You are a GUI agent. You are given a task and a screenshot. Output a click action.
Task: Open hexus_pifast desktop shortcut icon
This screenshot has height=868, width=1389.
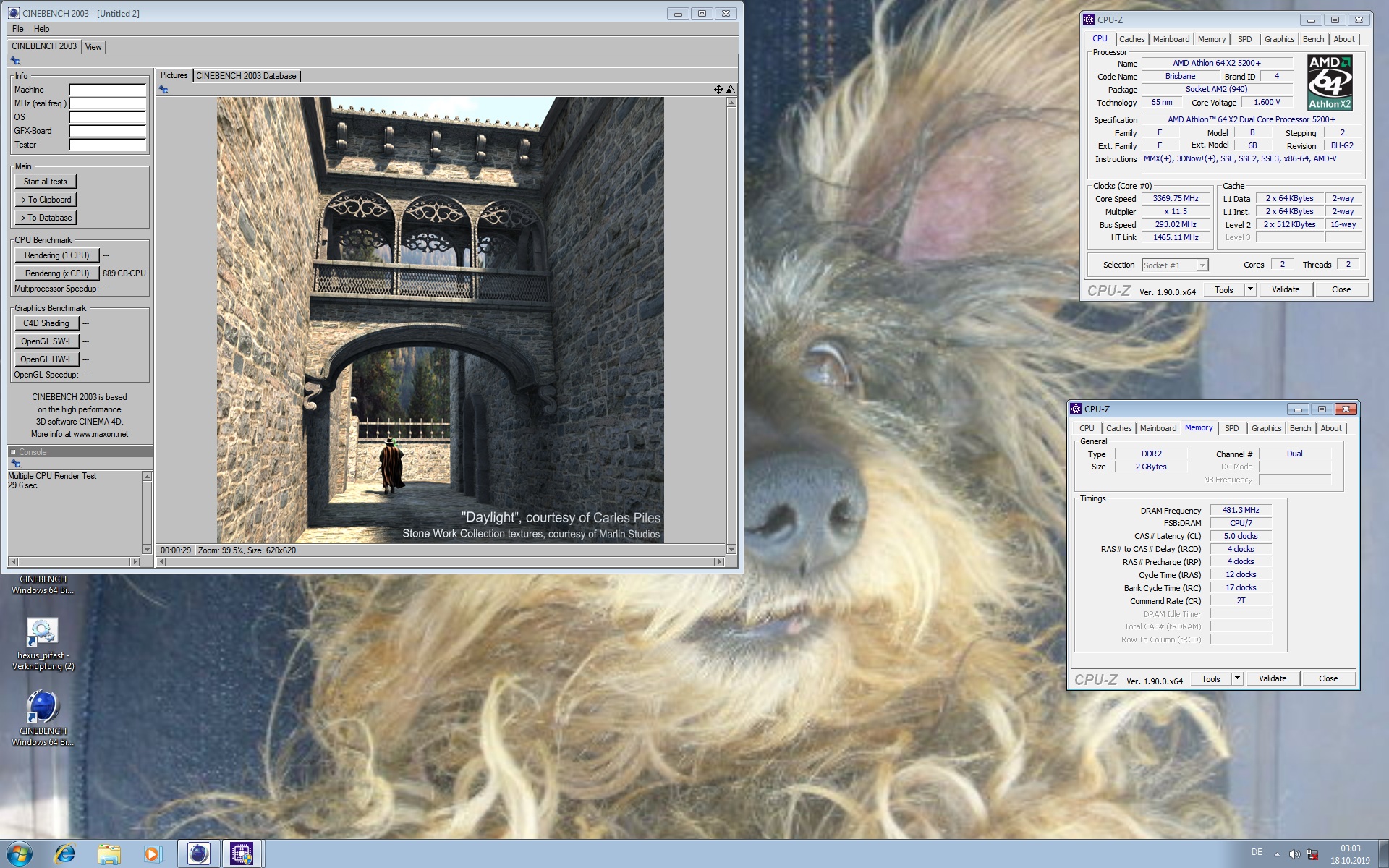[x=43, y=631]
